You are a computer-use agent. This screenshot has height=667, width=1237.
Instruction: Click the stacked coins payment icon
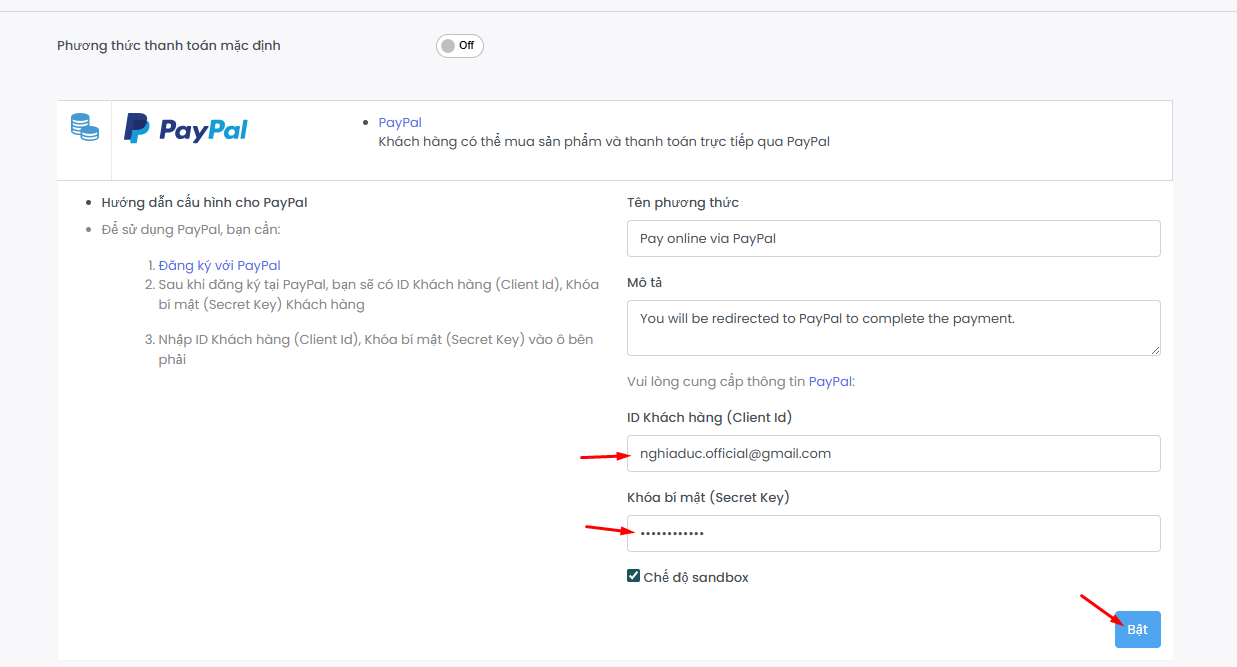pyautogui.click(x=84, y=127)
